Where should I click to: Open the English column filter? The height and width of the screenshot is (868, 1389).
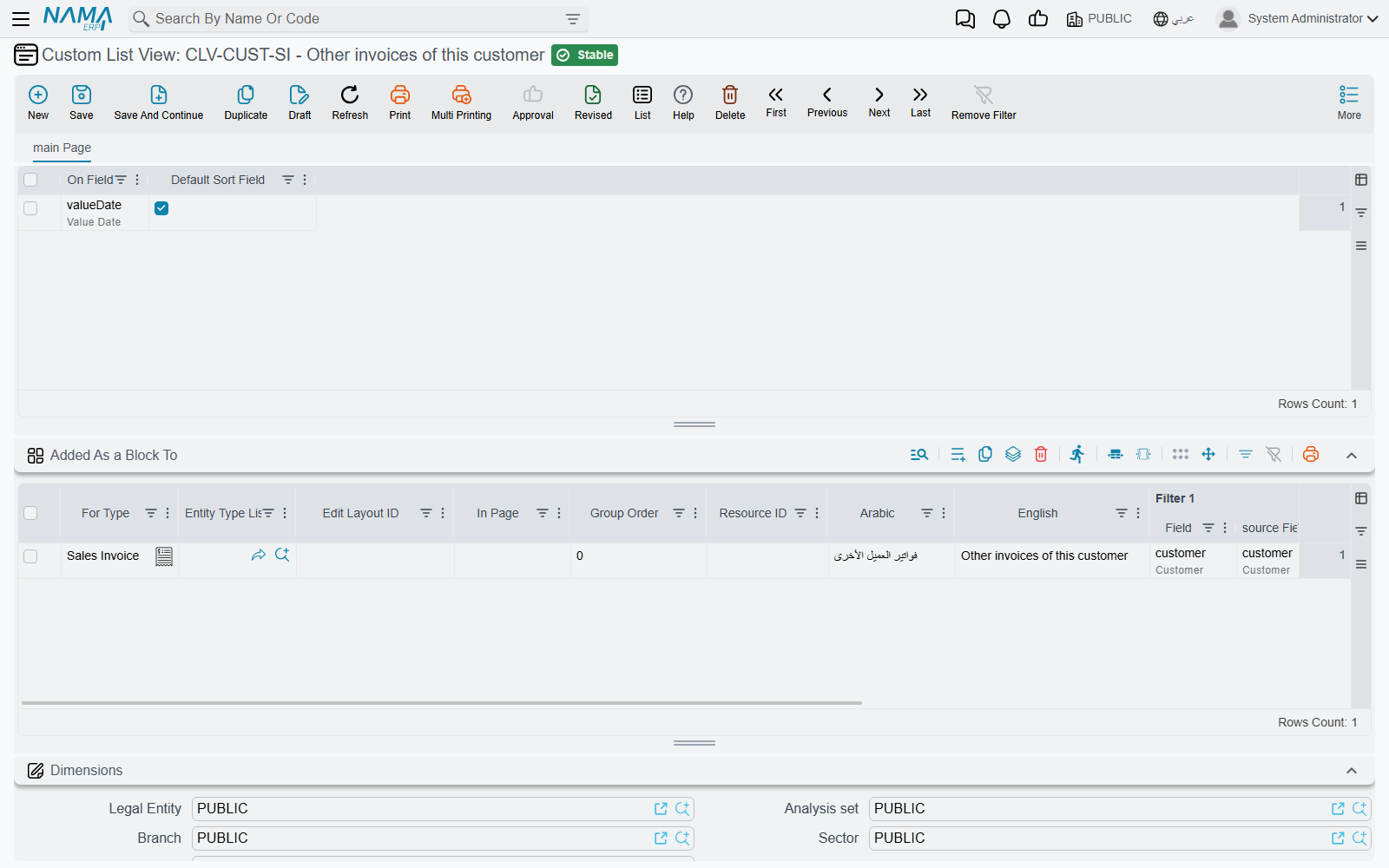pos(1122,513)
